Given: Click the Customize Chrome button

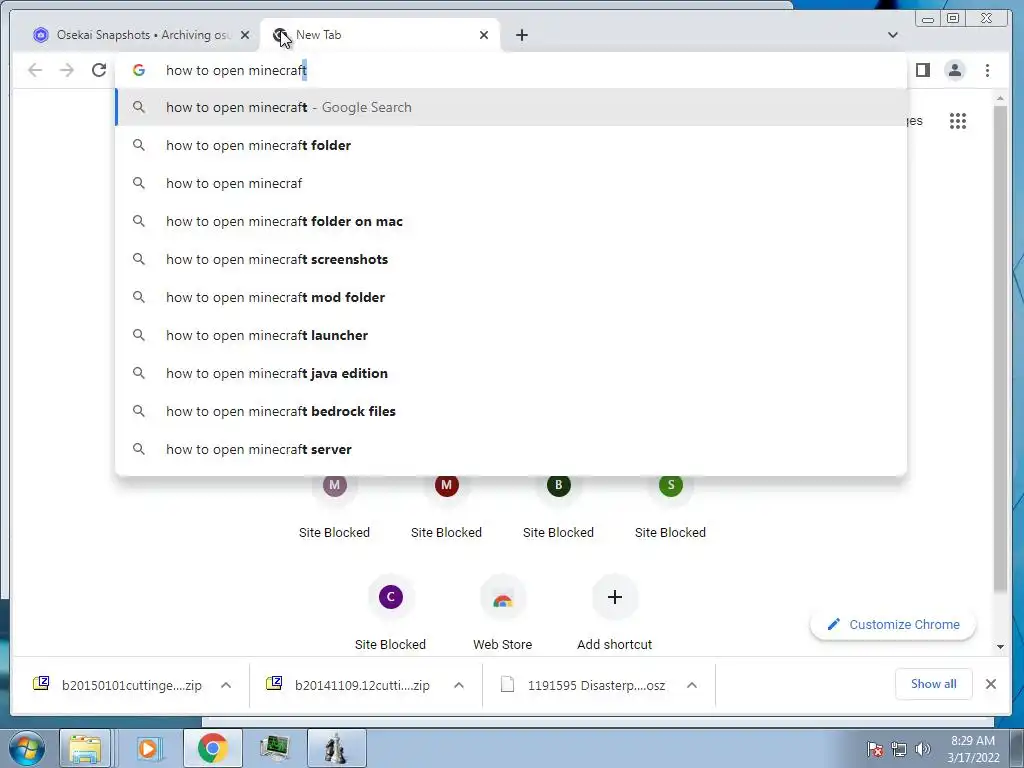Looking at the screenshot, I should coord(893,624).
